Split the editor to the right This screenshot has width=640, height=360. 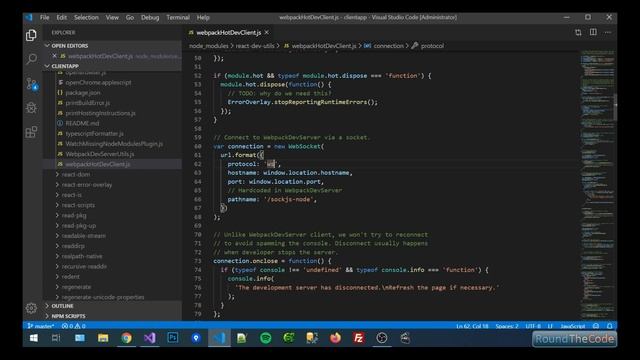point(593,32)
